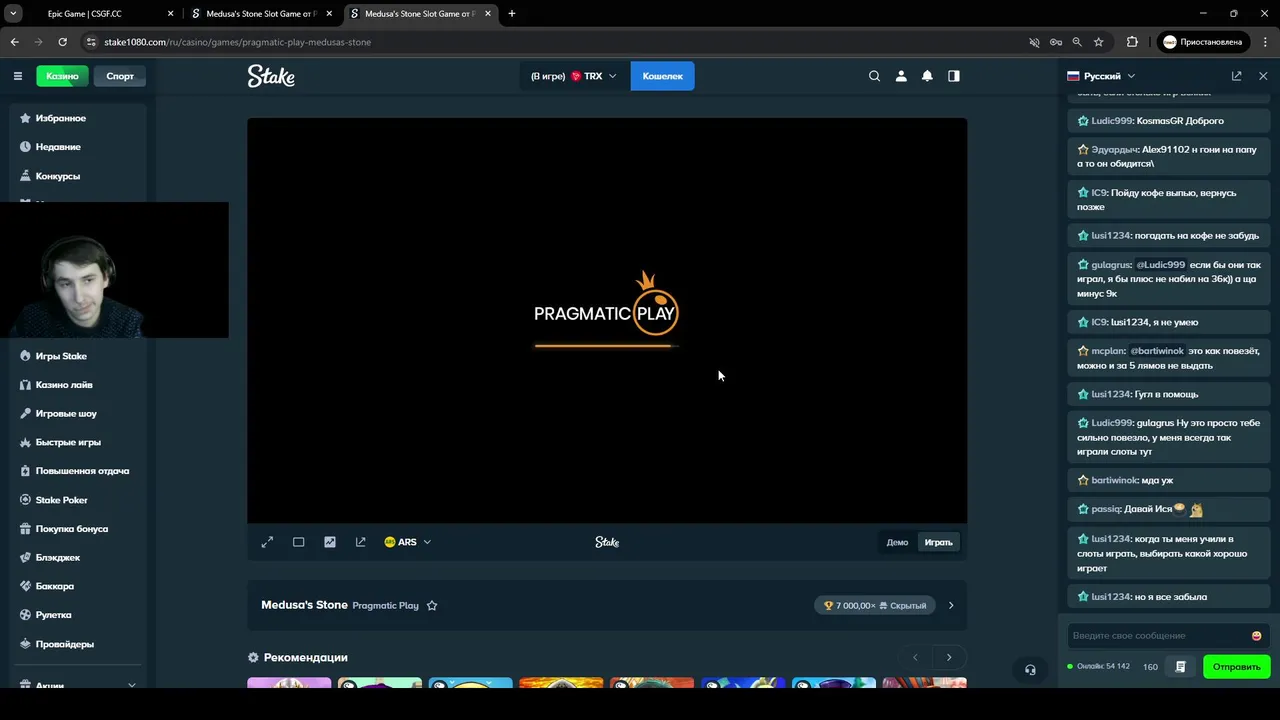Switch to the Спорт tab
Viewport: 1280px width, 720px height.
pyautogui.click(x=120, y=76)
